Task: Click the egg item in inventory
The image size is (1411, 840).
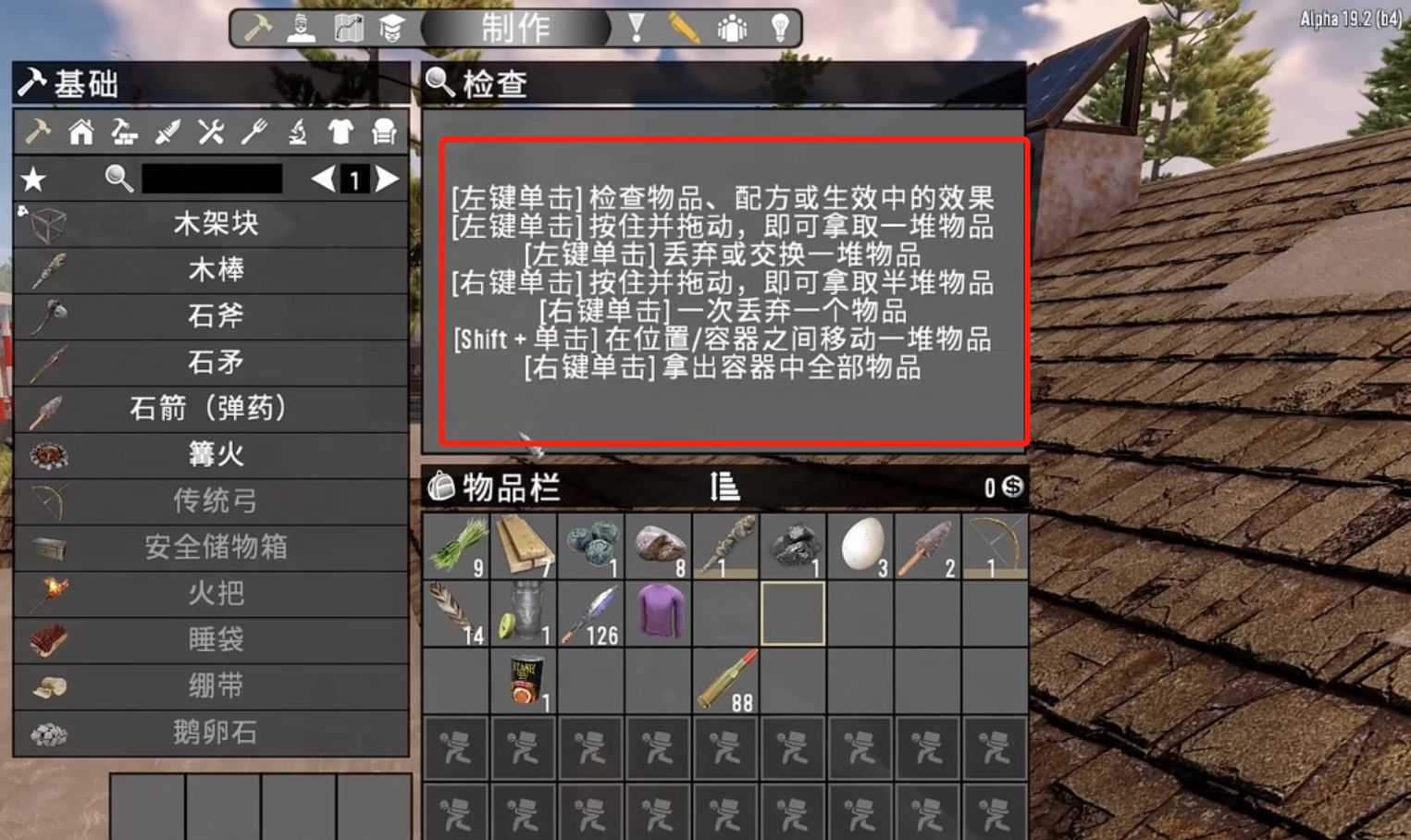Action: point(860,547)
